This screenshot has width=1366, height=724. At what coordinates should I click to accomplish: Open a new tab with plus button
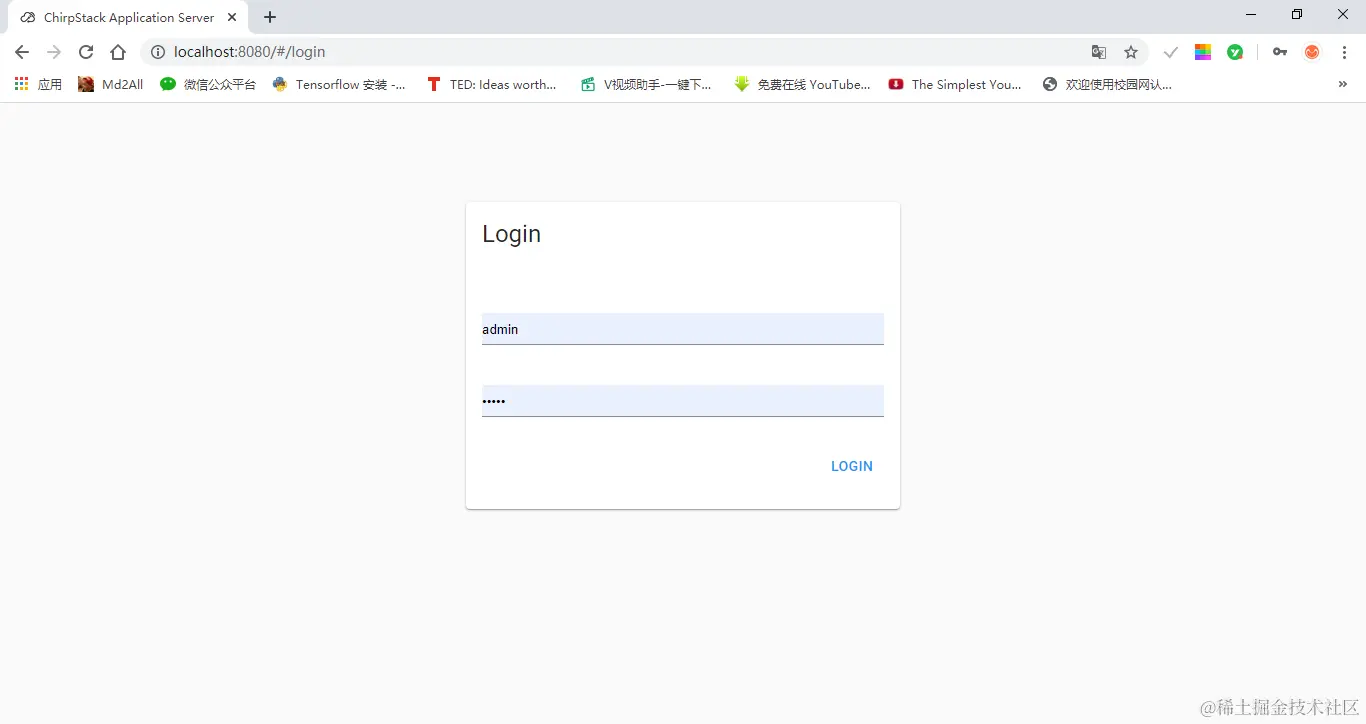click(270, 18)
